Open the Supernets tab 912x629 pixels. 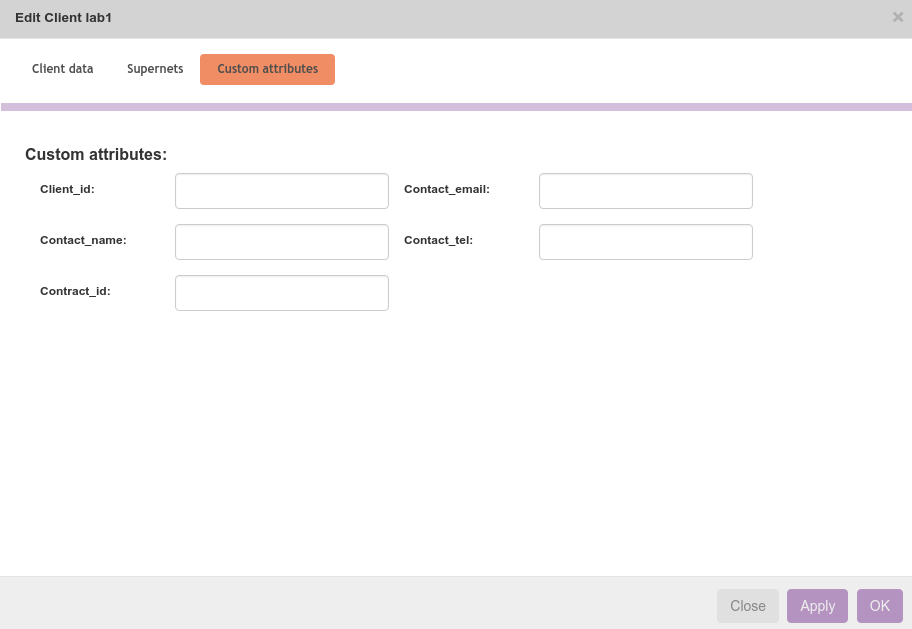155,69
